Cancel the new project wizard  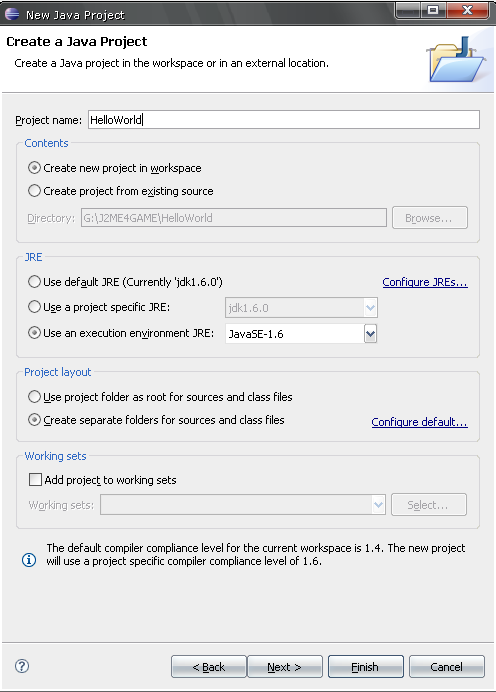447,666
